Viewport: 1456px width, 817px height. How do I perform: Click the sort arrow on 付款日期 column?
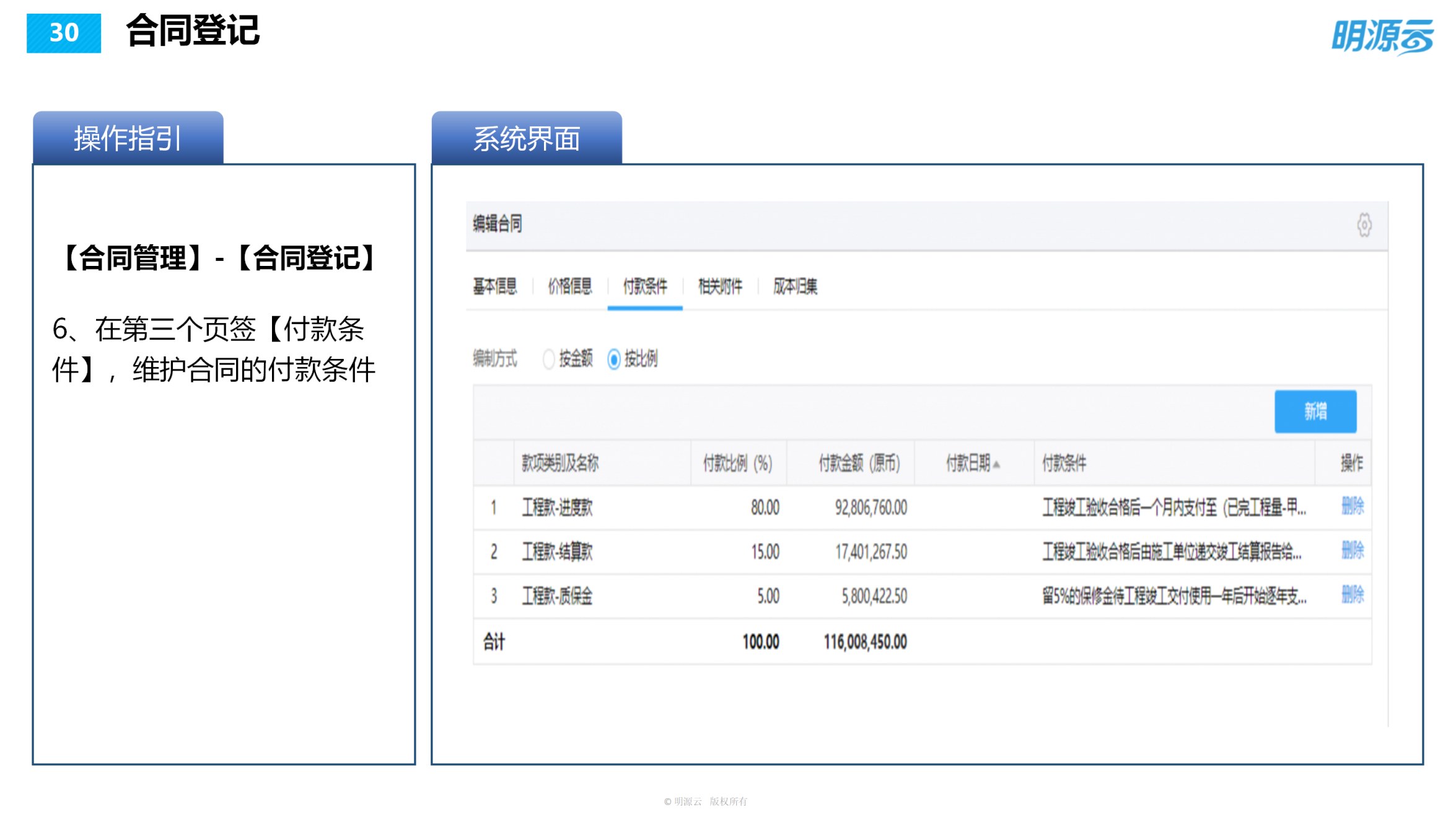coord(998,463)
